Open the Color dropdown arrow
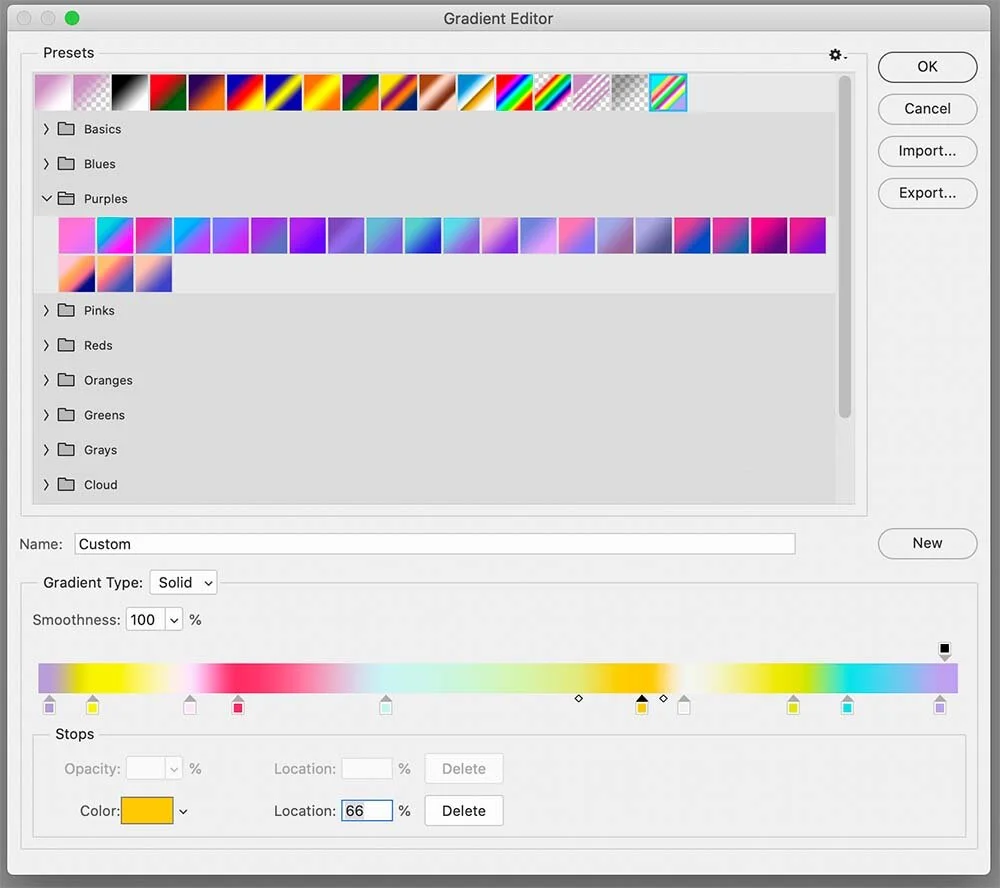This screenshot has width=1000, height=888. [184, 811]
